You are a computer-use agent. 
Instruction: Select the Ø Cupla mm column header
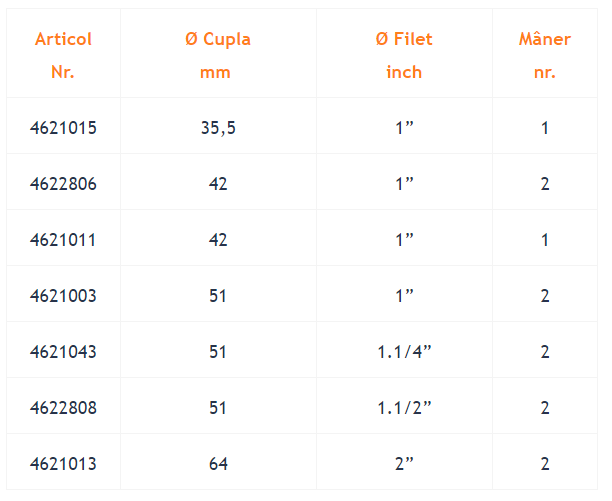pos(218,55)
